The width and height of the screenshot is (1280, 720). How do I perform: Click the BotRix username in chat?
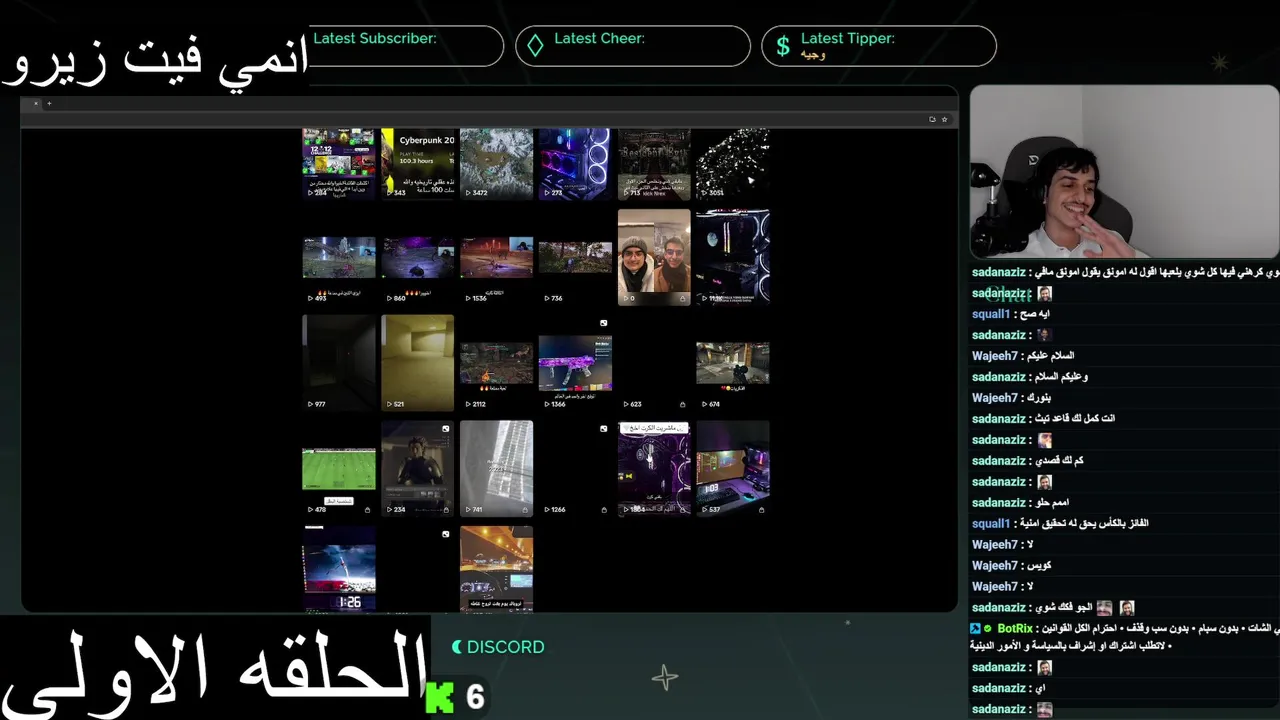pos(1015,628)
